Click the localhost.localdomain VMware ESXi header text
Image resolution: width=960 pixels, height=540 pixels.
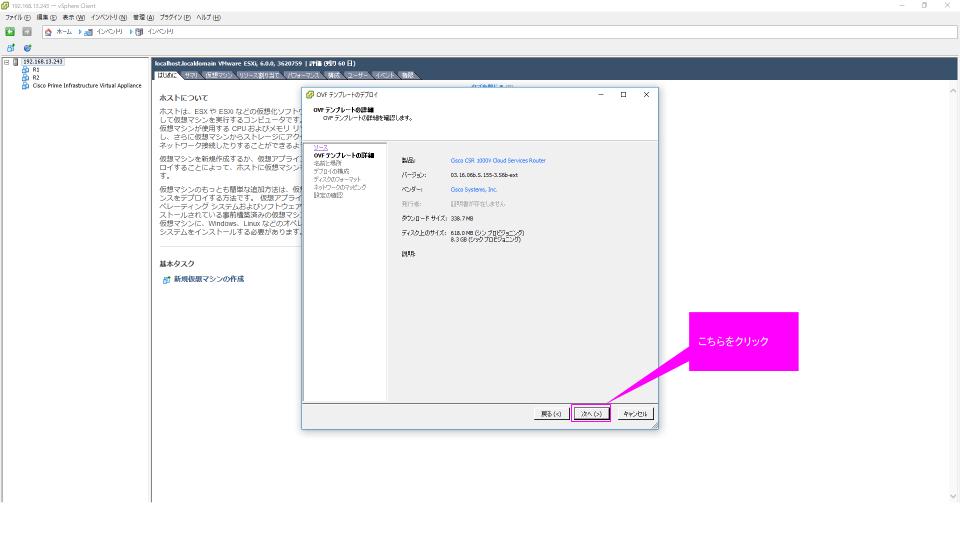coord(255,63)
